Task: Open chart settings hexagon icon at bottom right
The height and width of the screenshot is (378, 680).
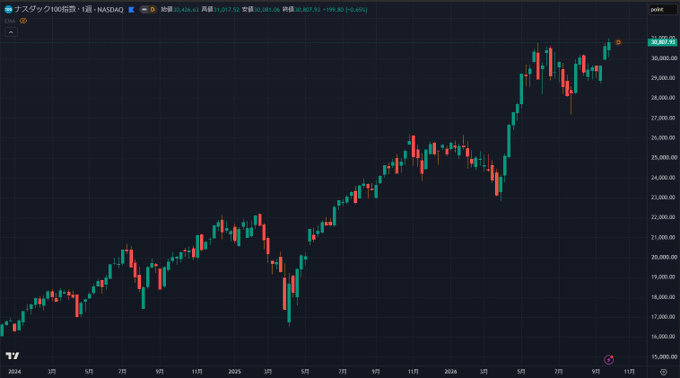Action: (x=664, y=372)
